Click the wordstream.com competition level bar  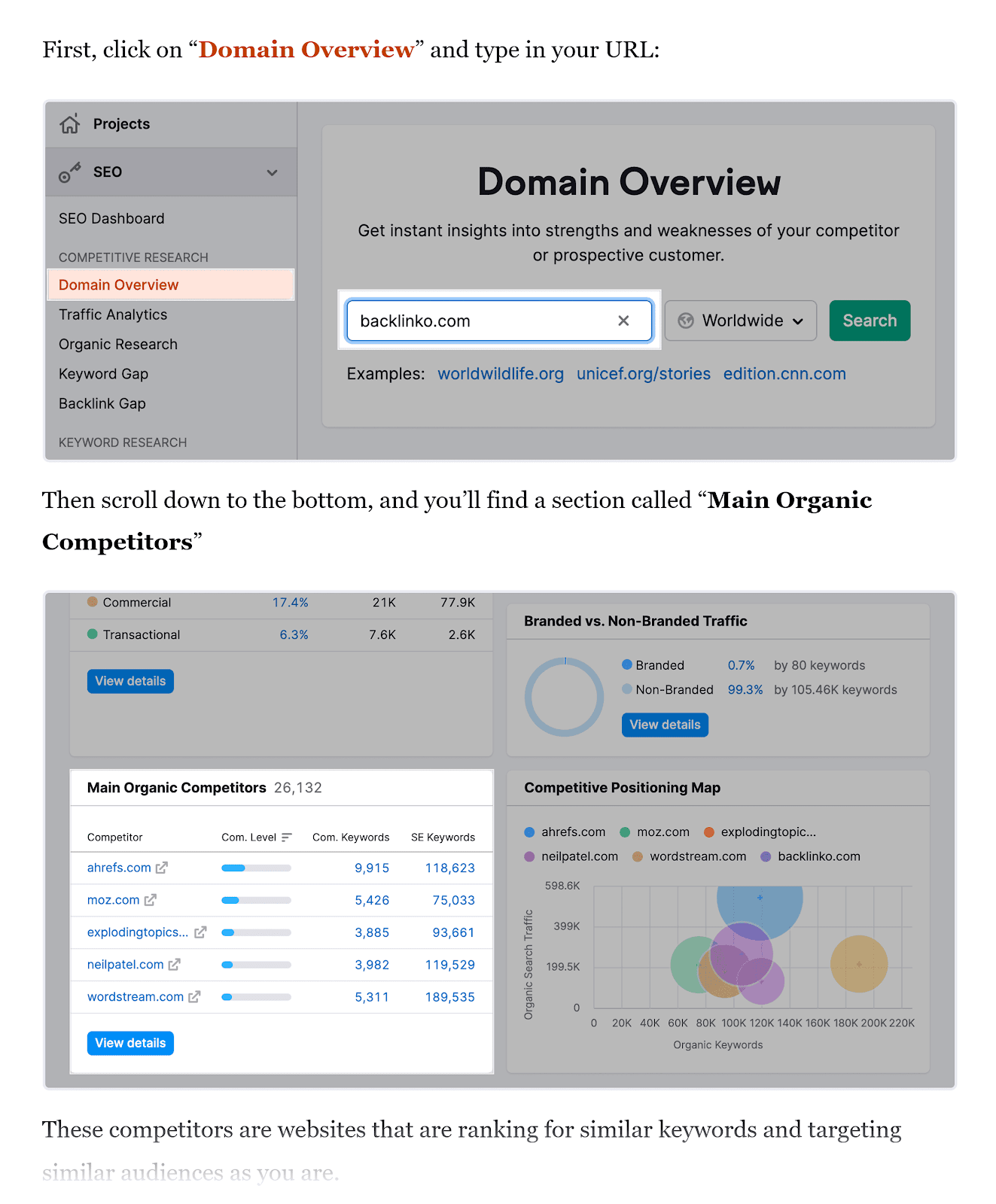pos(256,997)
